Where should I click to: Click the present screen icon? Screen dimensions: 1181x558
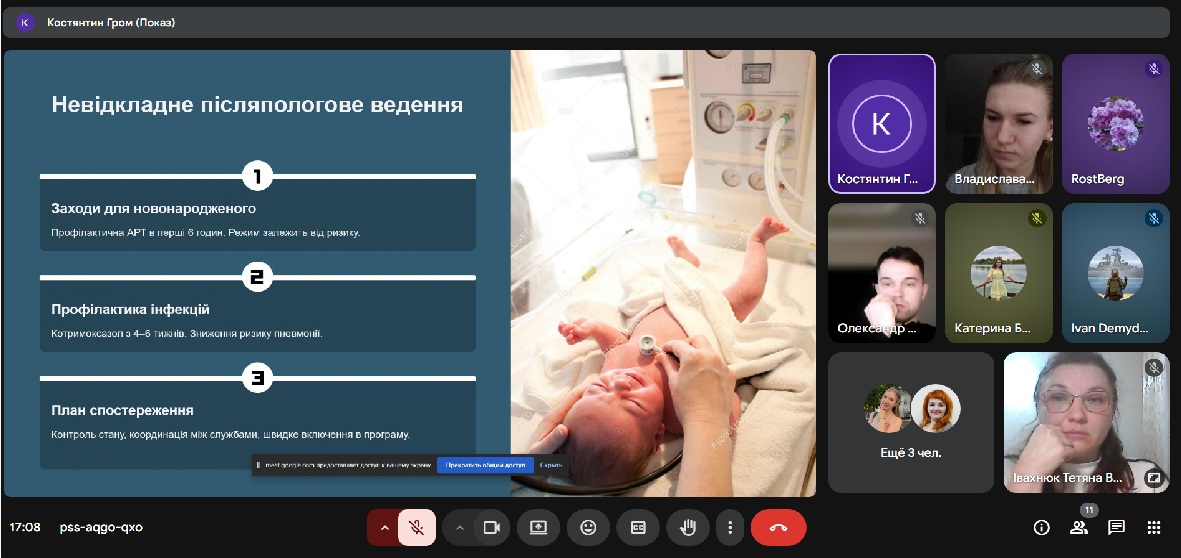coord(538,527)
